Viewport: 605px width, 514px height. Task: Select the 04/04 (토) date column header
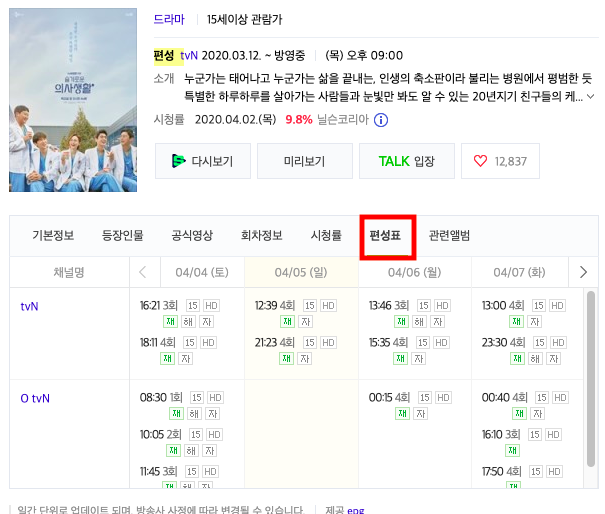pyautogui.click(x=202, y=272)
